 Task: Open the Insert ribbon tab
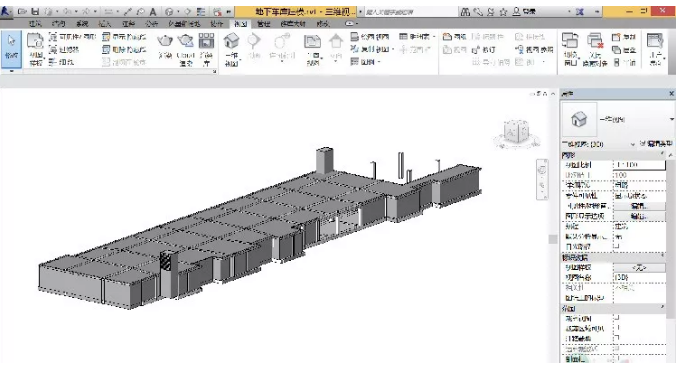105,24
